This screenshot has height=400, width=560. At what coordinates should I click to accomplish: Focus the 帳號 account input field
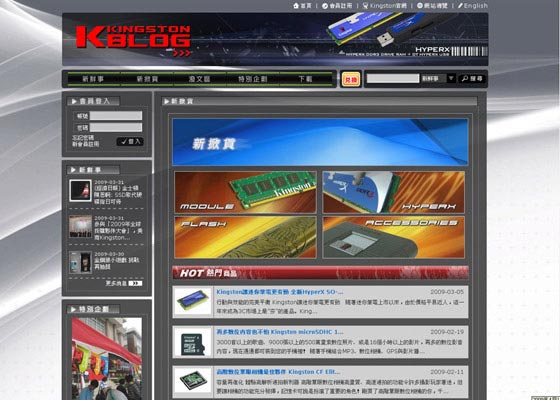tap(116, 116)
